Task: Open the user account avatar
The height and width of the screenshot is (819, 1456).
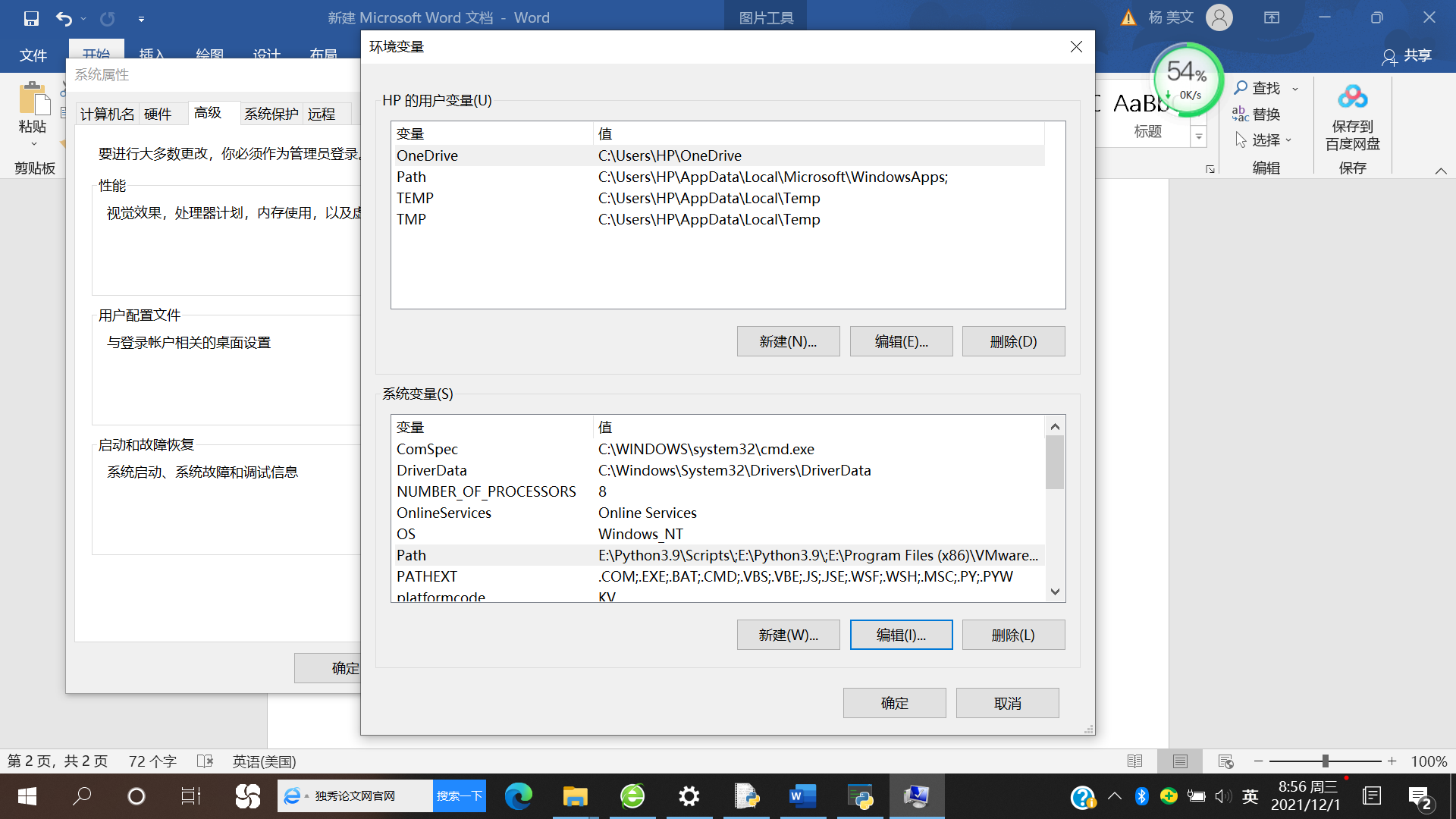Action: click(1219, 17)
